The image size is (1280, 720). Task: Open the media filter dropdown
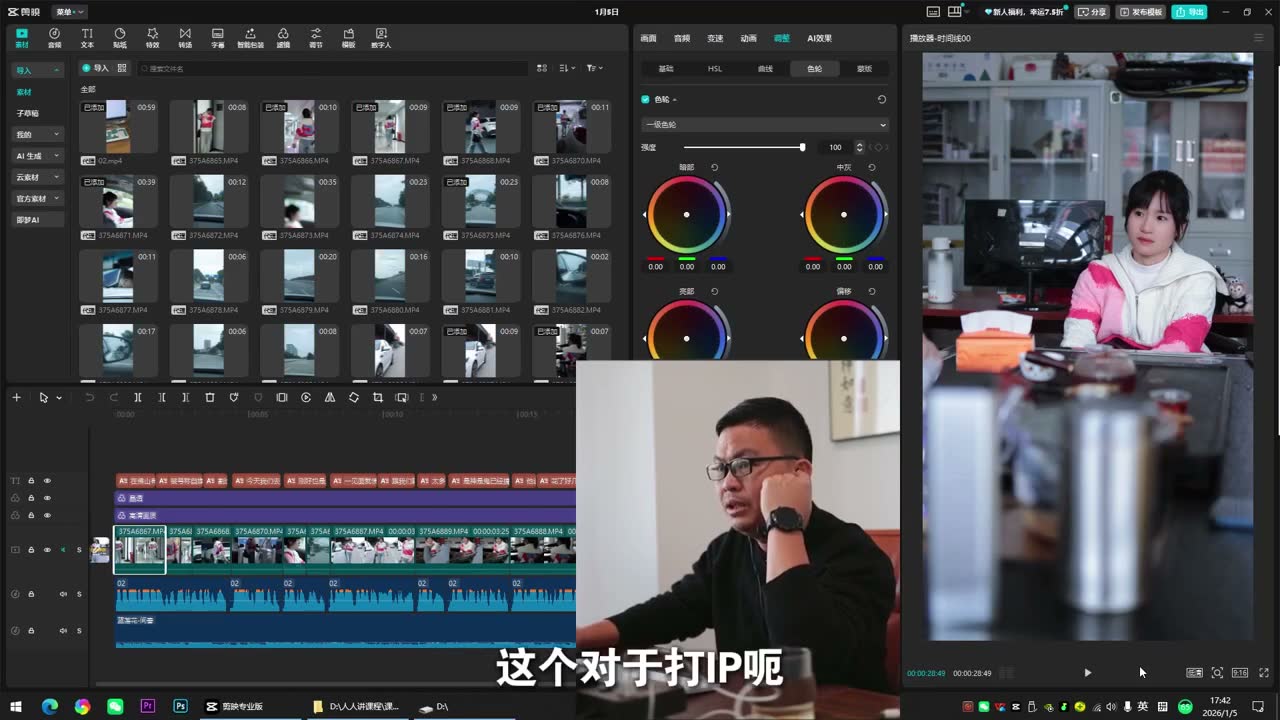point(594,68)
